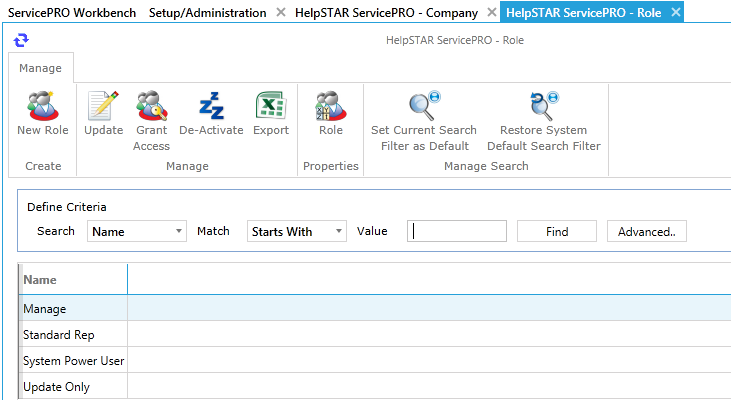This screenshot has height=400, width=731.
Task: Close the Setup/Administration tab
Action: pyautogui.click(x=281, y=13)
